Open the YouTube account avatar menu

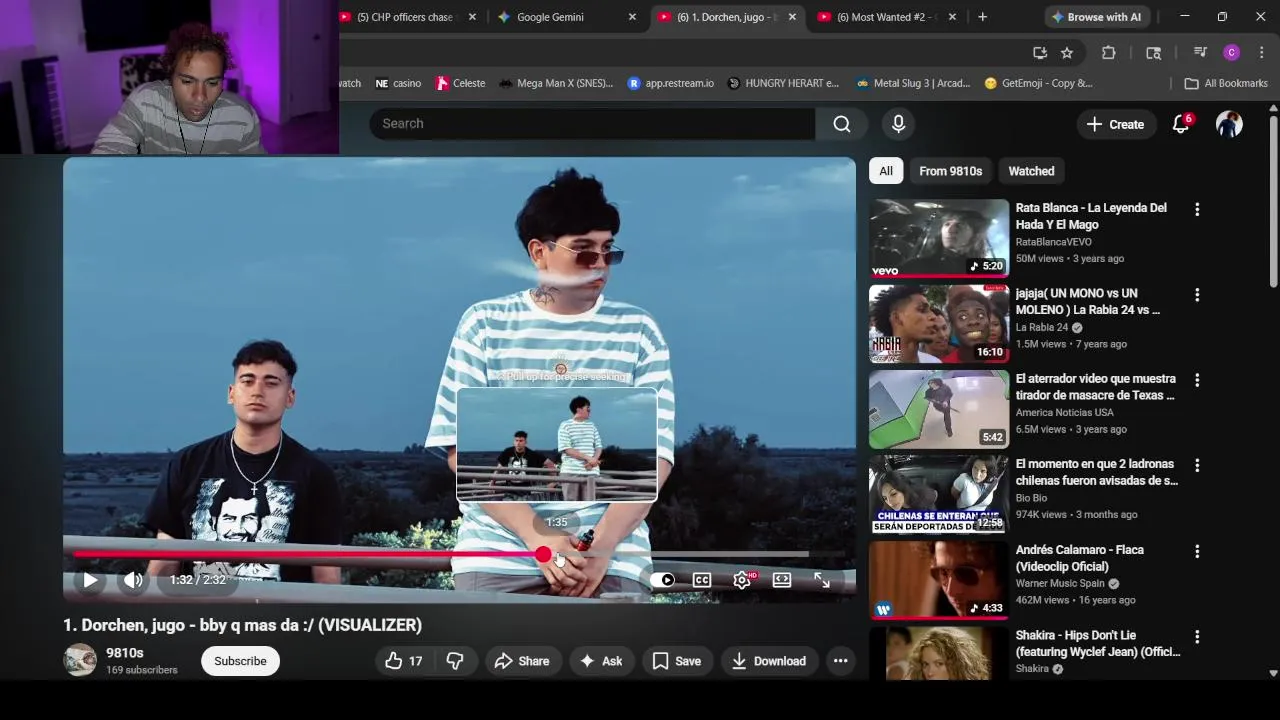tap(1229, 124)
